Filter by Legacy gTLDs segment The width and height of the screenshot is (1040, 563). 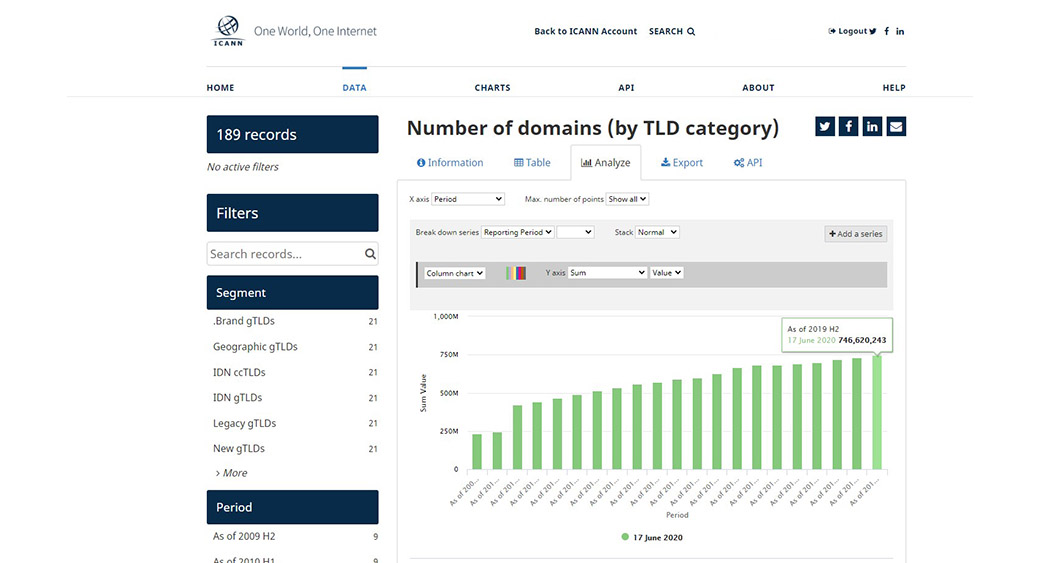(x=244, y=423)
